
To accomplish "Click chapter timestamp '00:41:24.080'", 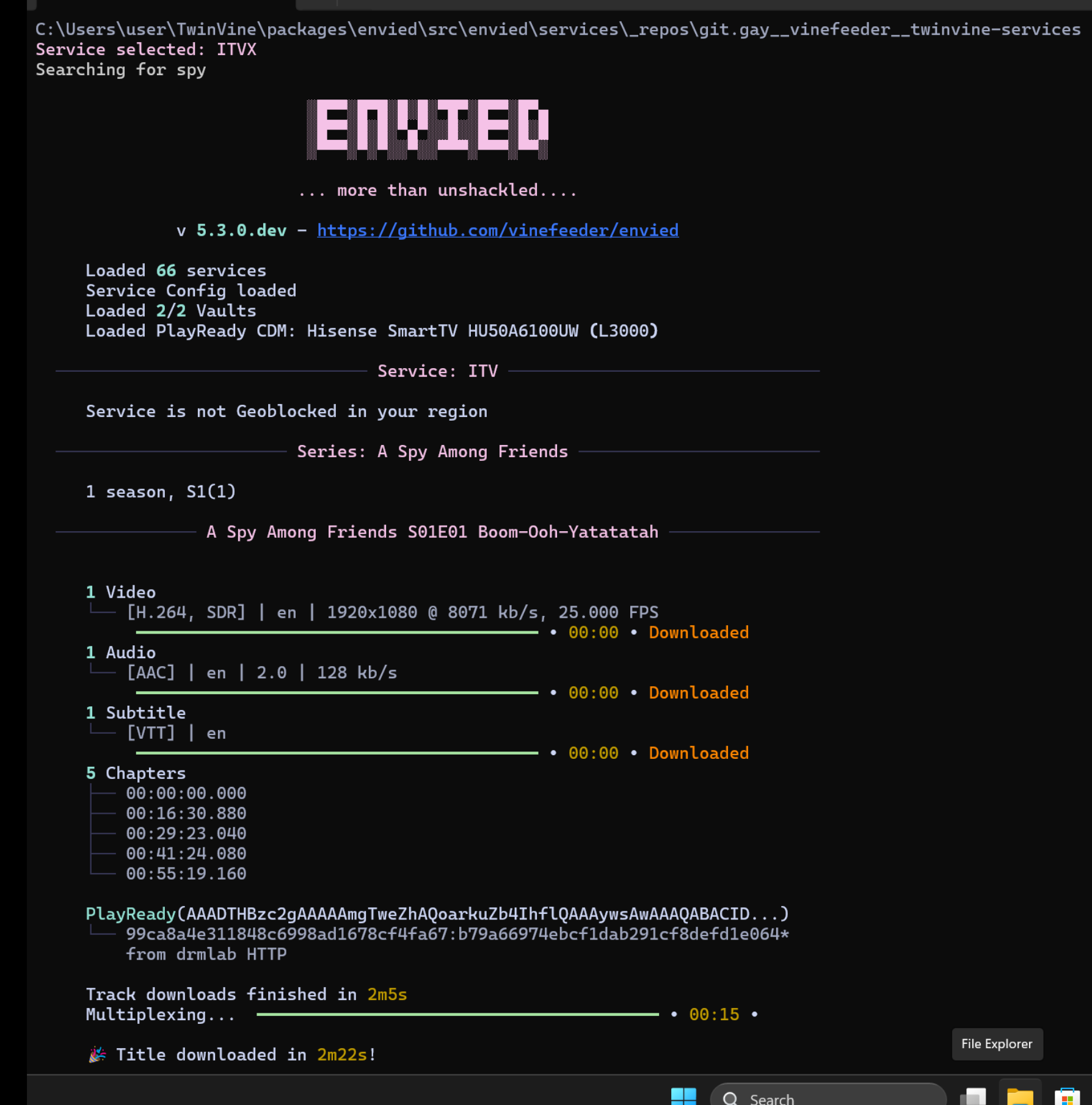I will coord(186,854).
